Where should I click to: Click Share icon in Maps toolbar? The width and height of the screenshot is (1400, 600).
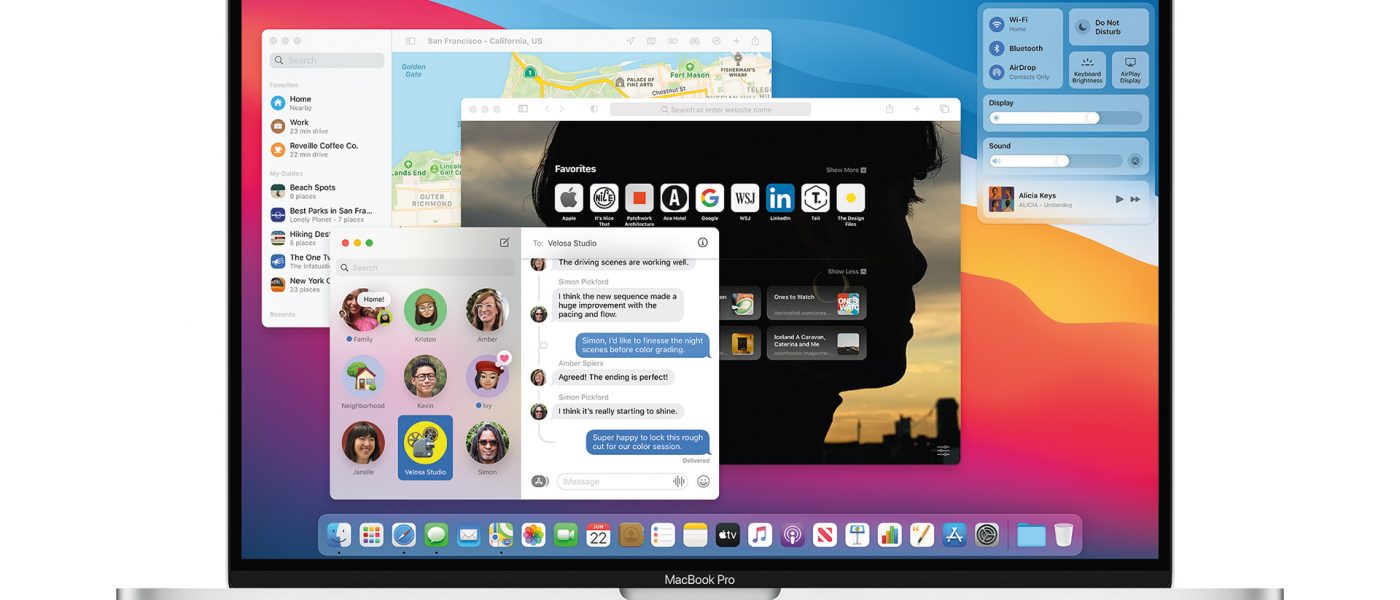pyautogui.click(x=756, y=41)
